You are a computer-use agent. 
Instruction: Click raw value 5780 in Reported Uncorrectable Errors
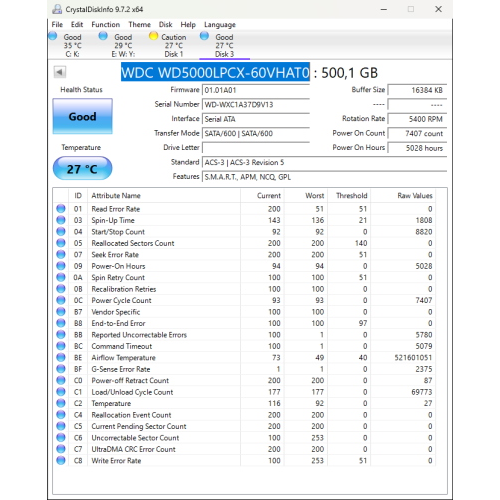coord(424,335)
